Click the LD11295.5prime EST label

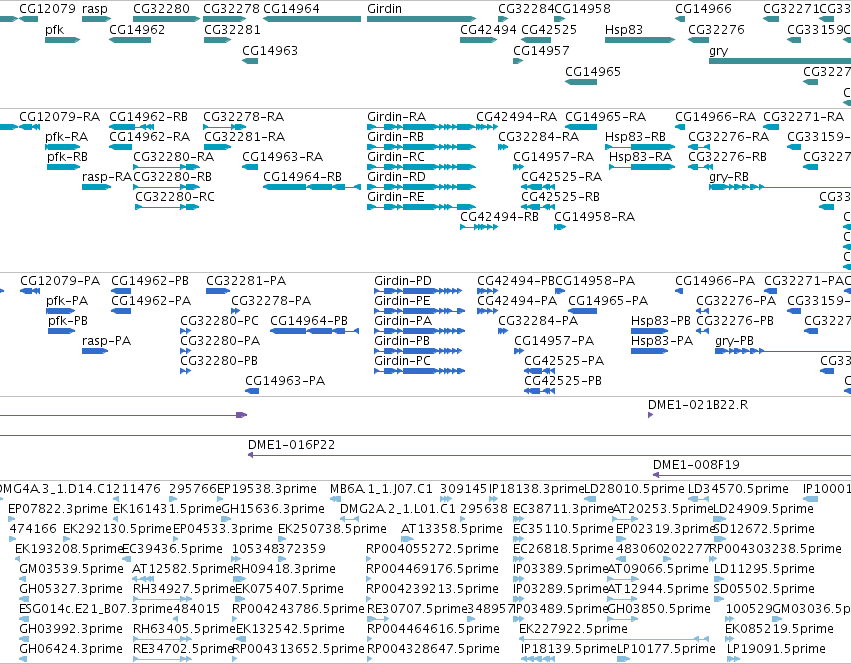(764, 569)
